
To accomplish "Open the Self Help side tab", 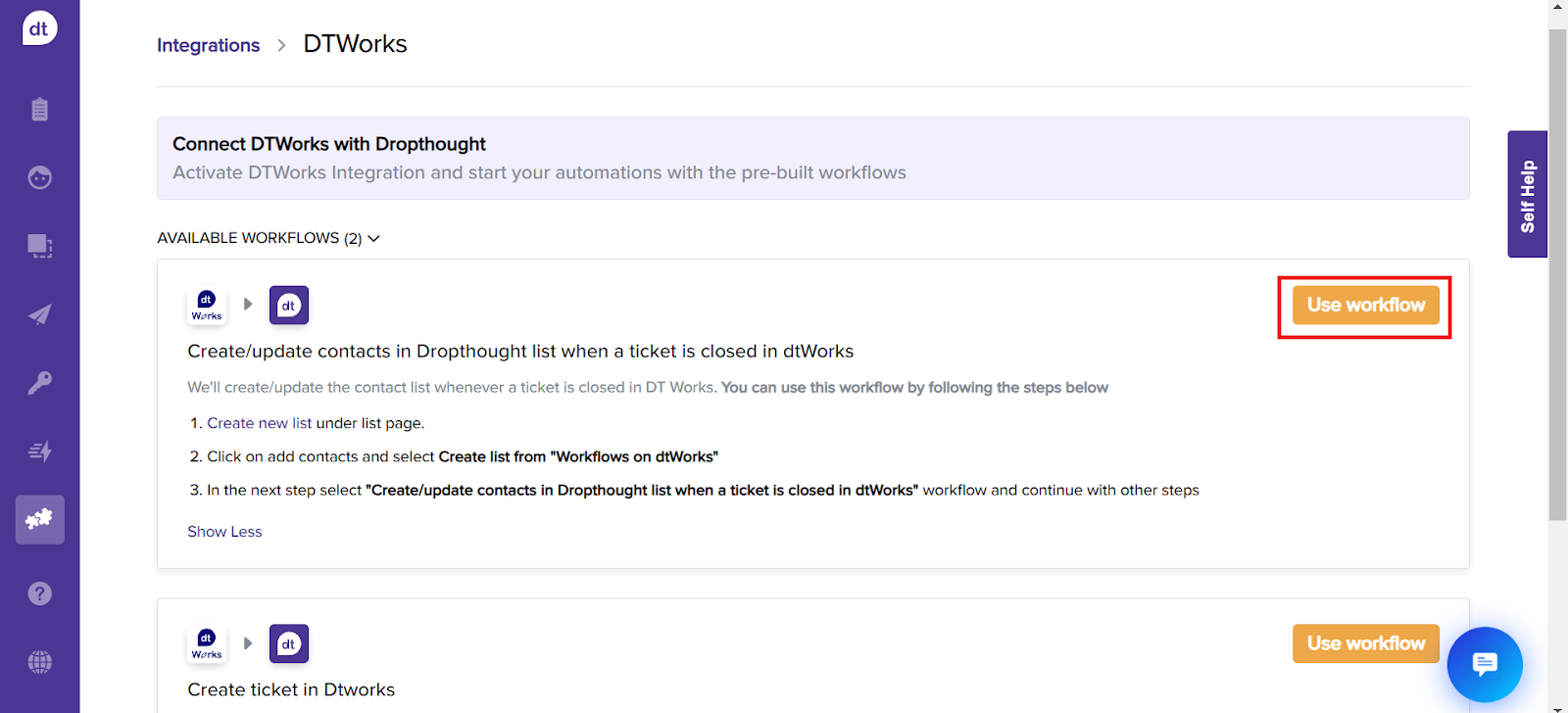I will pos(1527,195).
